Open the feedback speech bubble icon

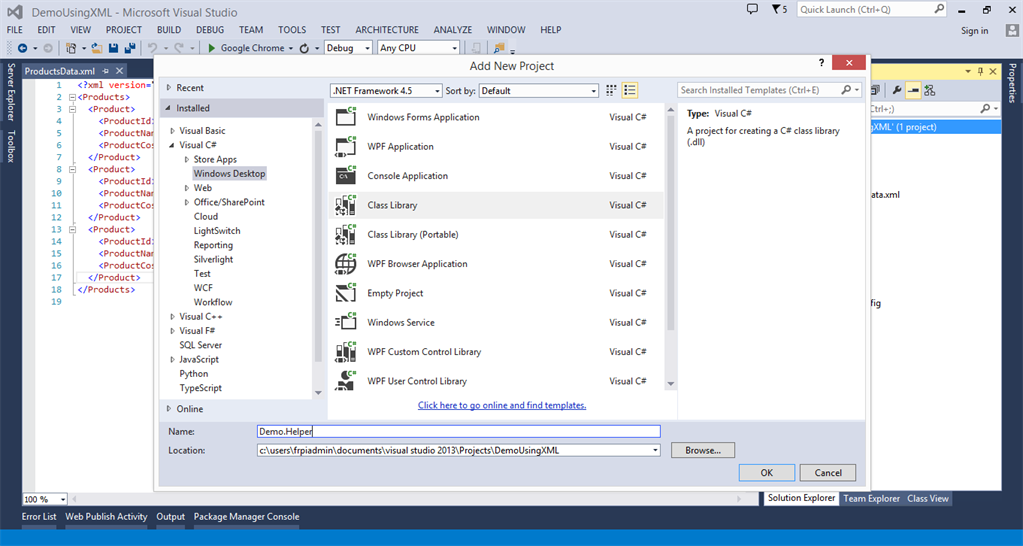pos(753,9)
